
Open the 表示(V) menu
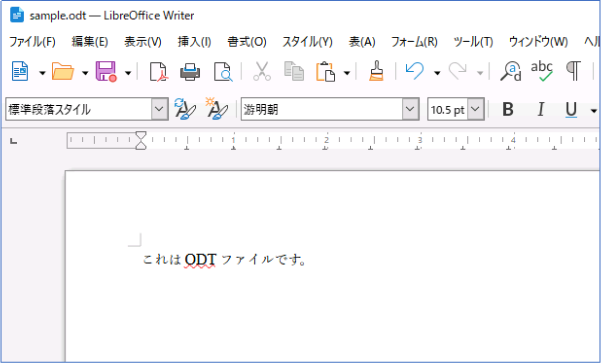coord(143,41)
